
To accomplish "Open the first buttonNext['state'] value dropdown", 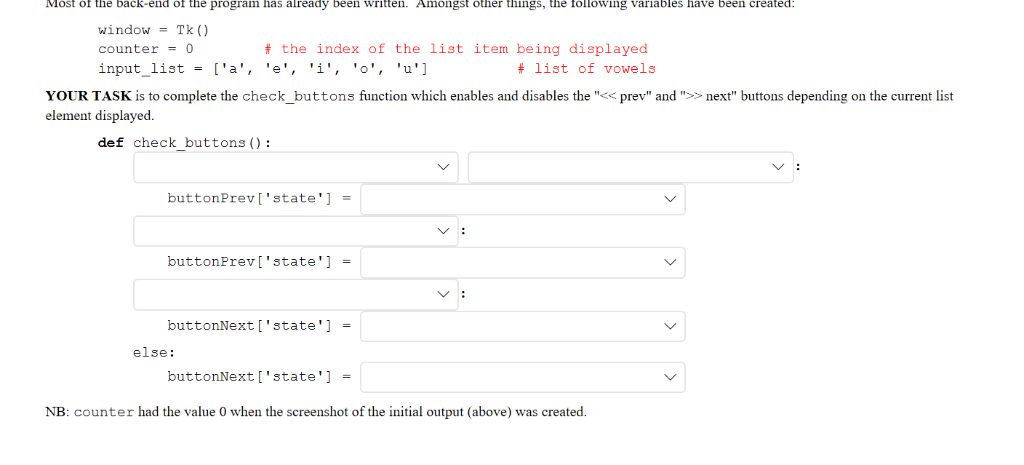I will 522,326.
